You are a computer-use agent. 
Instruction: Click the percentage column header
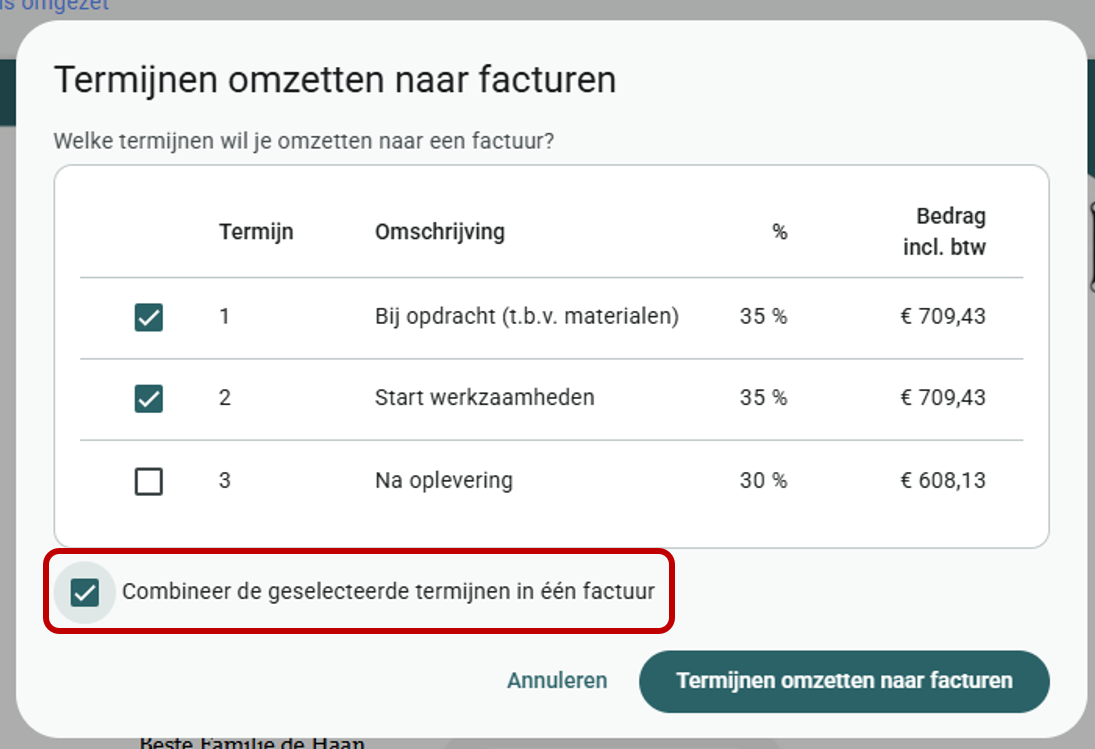tap(780, 232)
